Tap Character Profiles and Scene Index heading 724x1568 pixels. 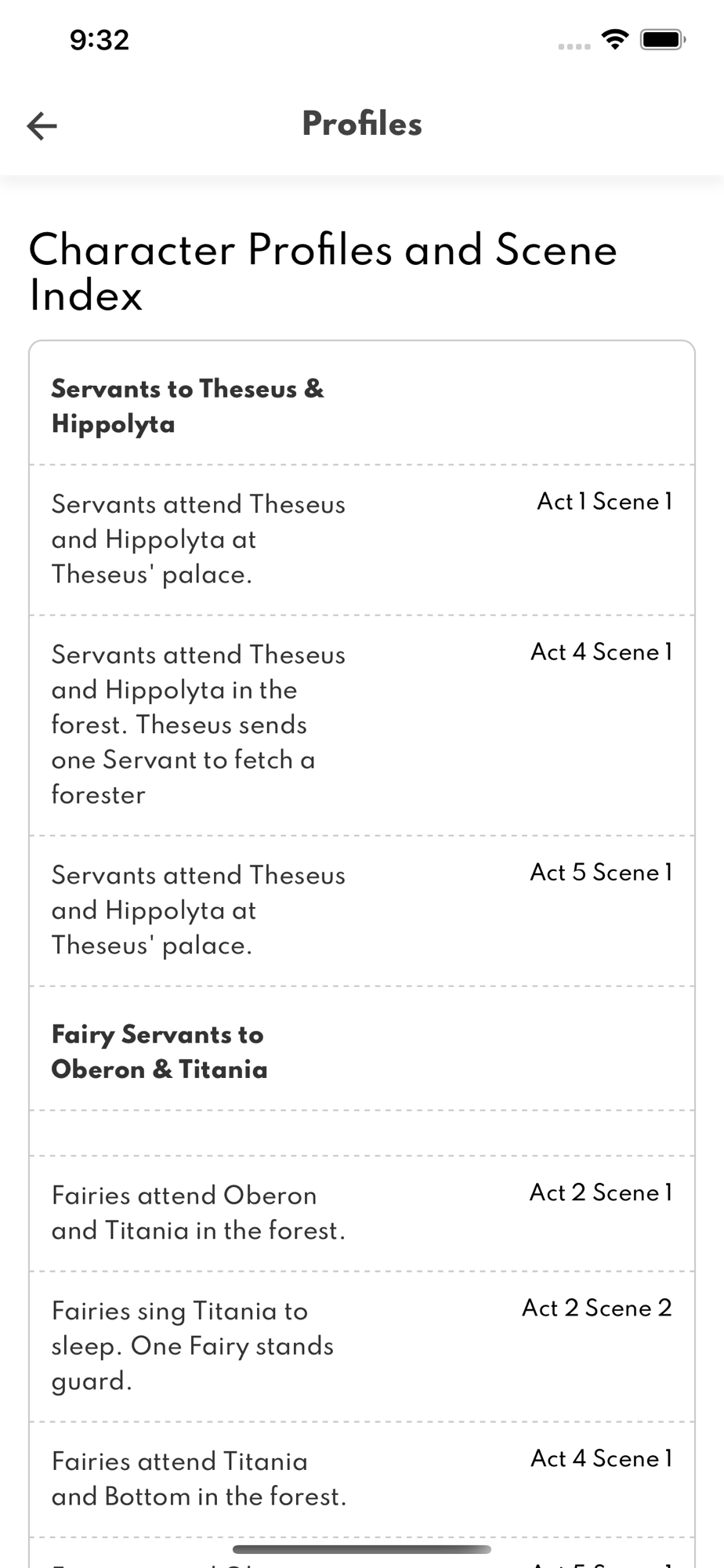coord(323,273)
